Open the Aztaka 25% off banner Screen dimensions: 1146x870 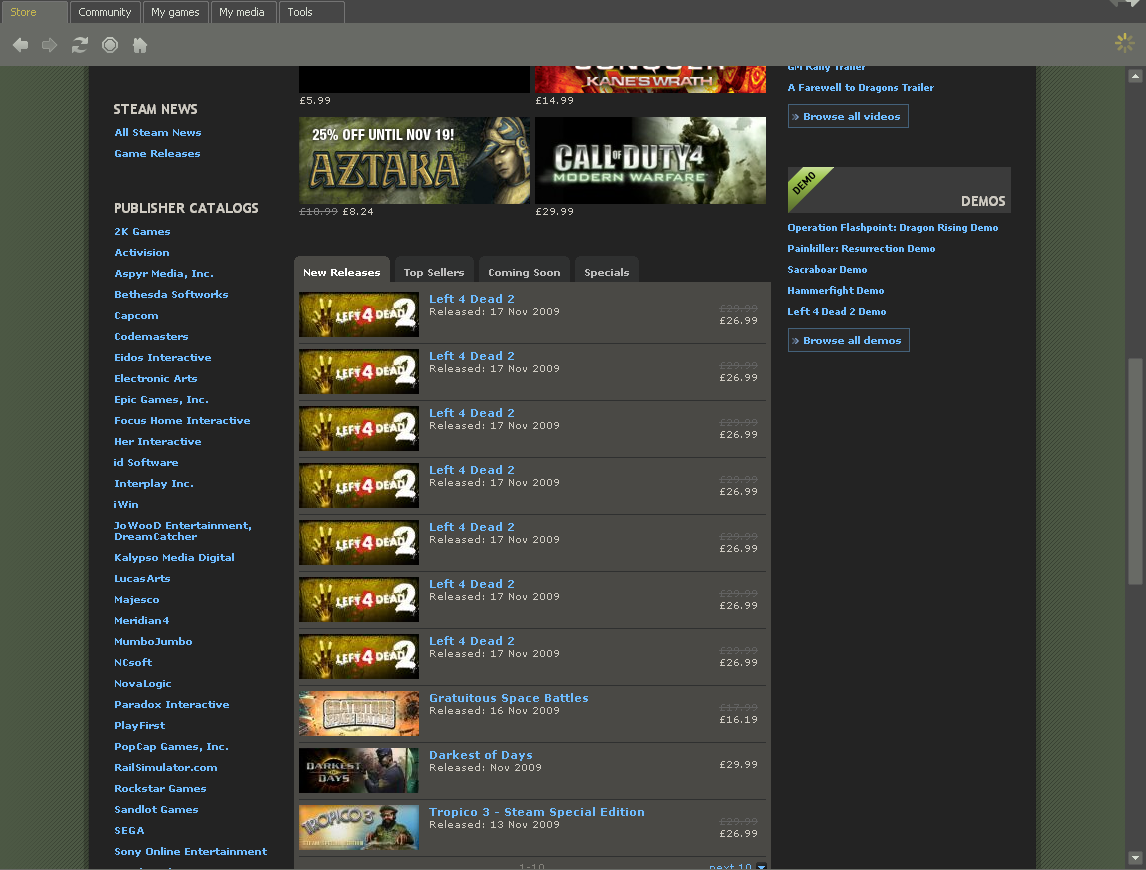click(414, 160)
